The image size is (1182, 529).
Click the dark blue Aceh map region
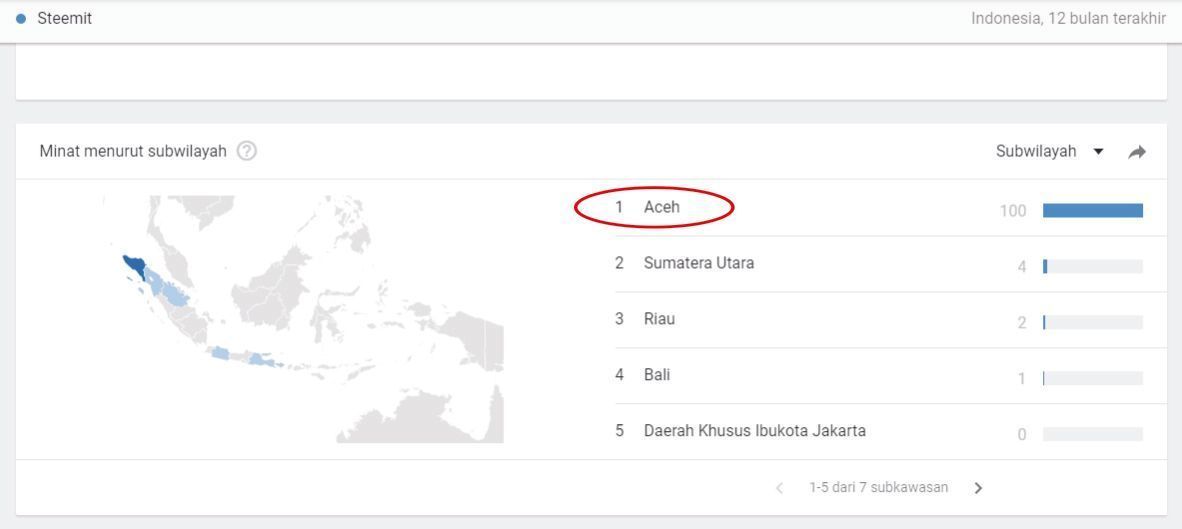tap(136, 264)
